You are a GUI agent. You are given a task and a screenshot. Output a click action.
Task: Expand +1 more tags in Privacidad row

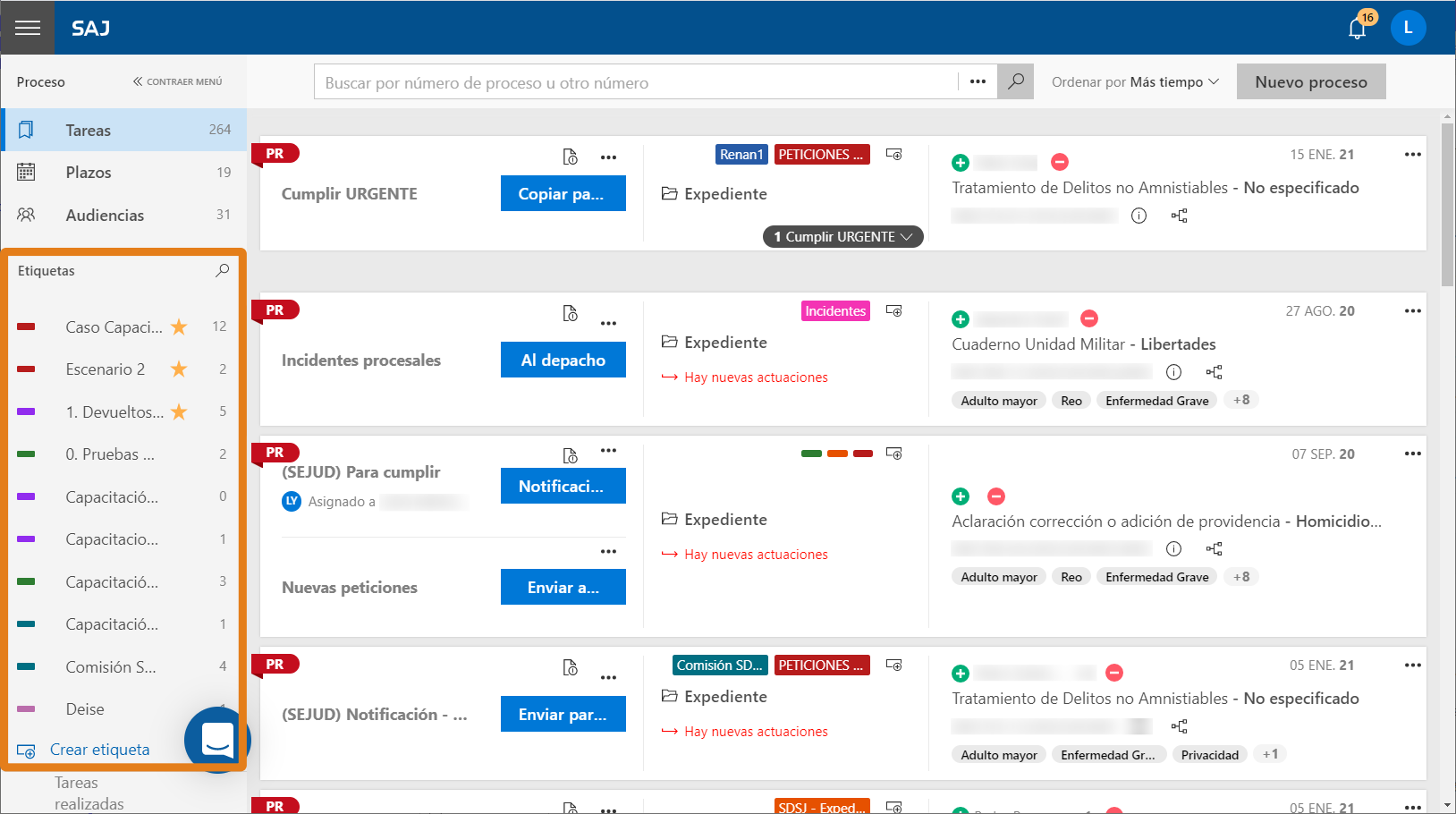coord(1270,754)
